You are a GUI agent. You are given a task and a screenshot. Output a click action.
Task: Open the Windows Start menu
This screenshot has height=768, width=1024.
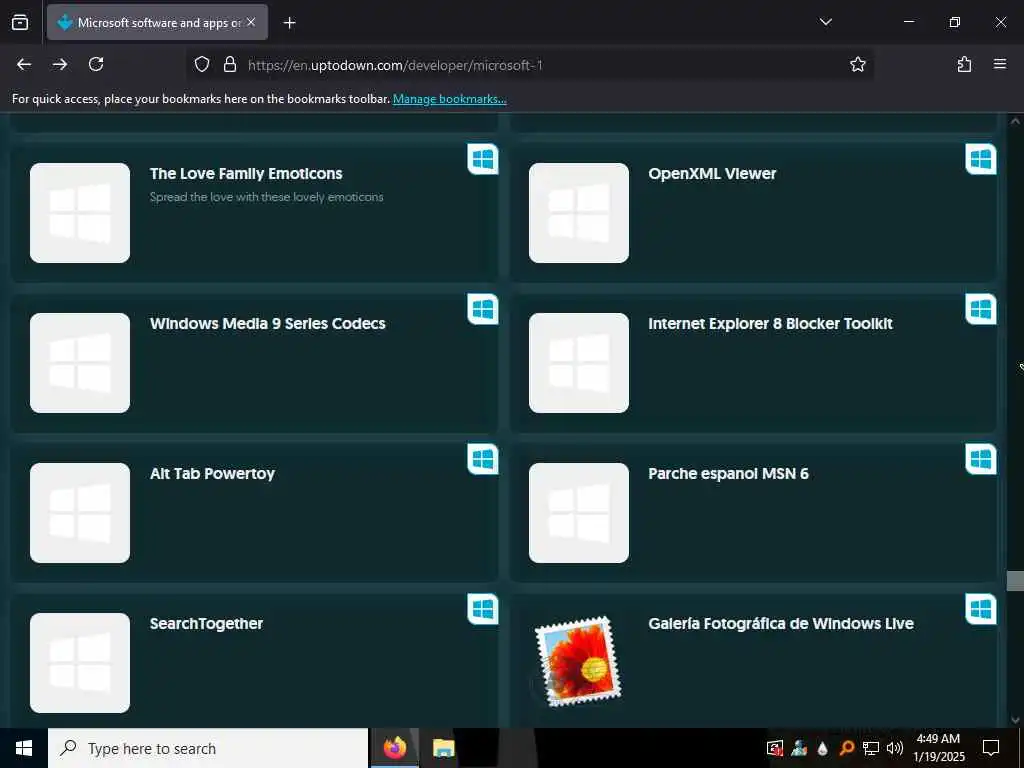point(24,748)
